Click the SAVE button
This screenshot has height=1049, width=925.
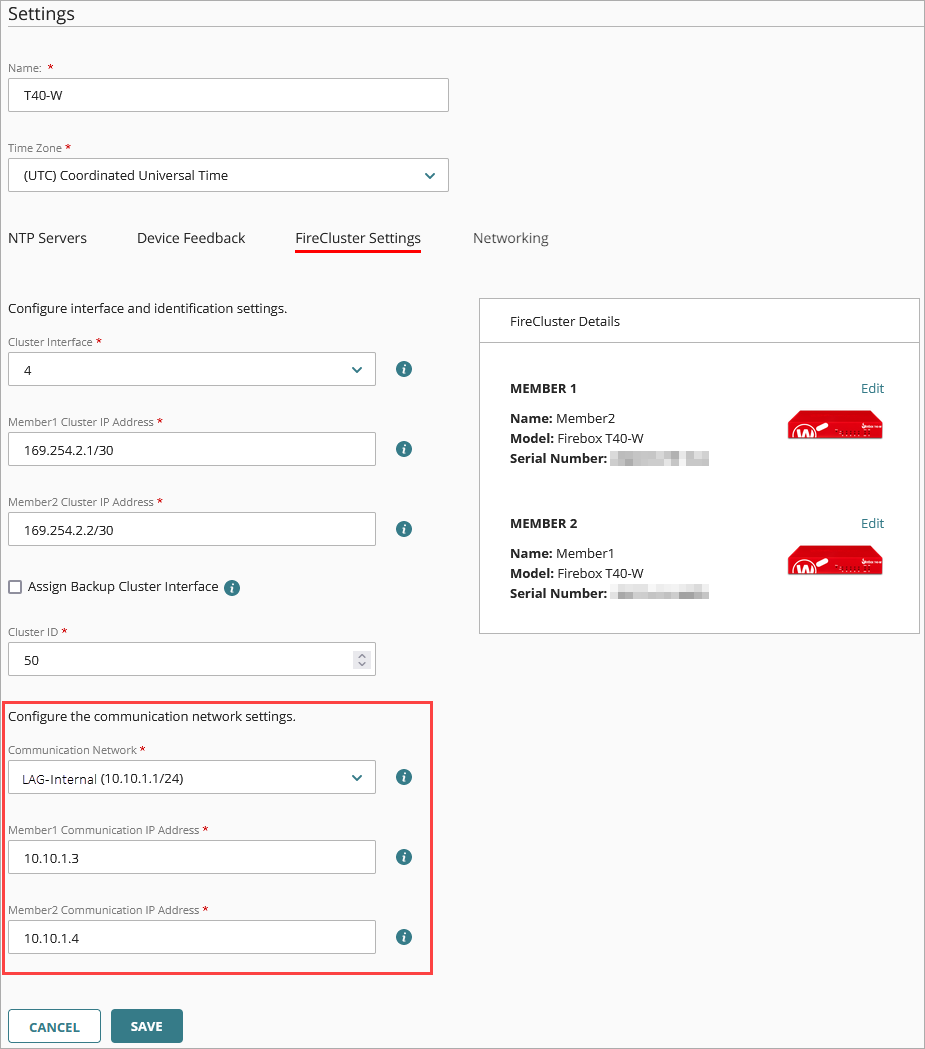(x=146, y=1026)
